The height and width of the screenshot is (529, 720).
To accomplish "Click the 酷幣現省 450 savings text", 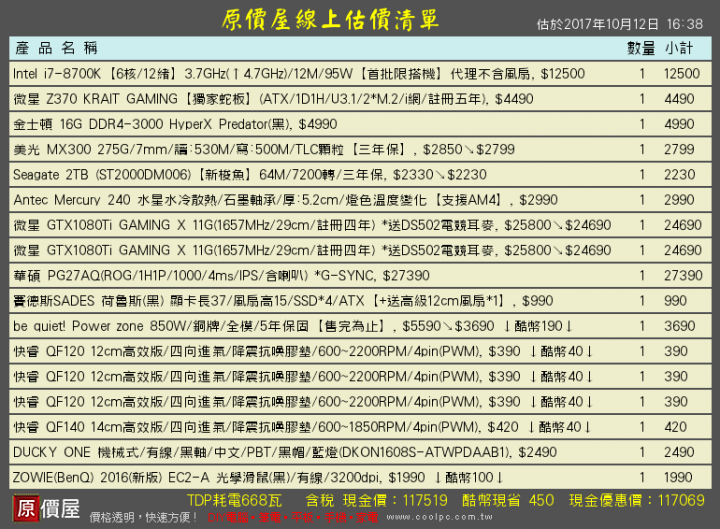I will (508, 501).
